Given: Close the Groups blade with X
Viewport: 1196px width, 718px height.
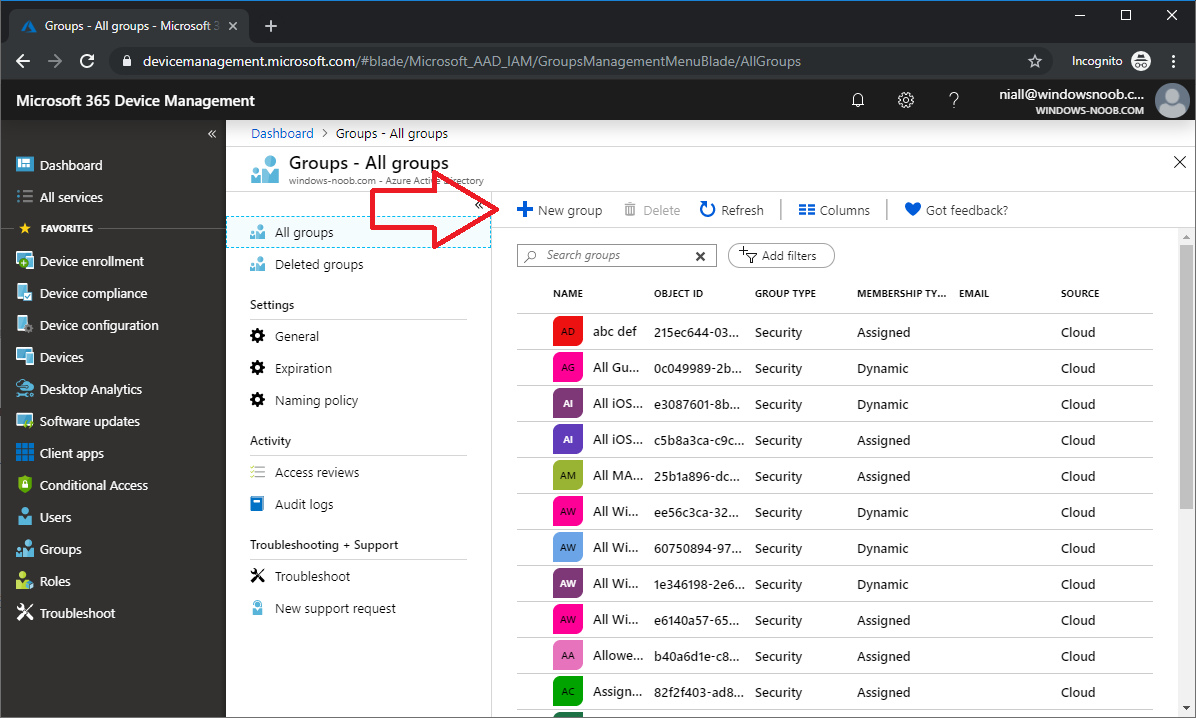Looking at the screenshot, I should (x=1179, y=162).
